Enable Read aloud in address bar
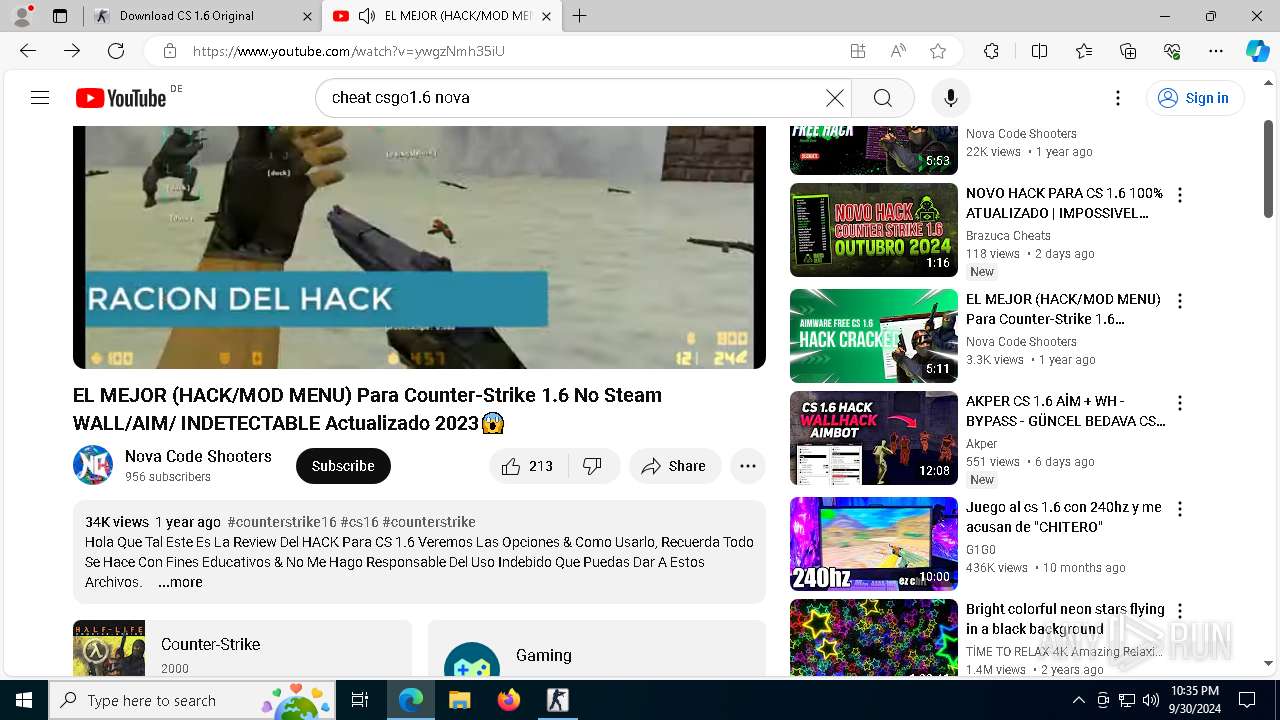 tap(898, 51)
